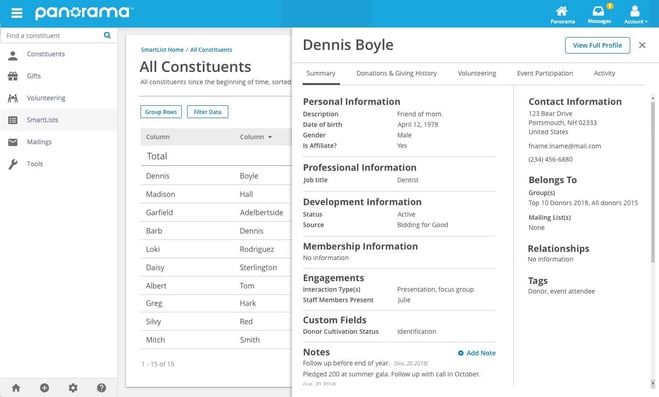The image size is (659, 397).
Task: Select the Daisy row in the list
Action: click(x=216, y=267)
